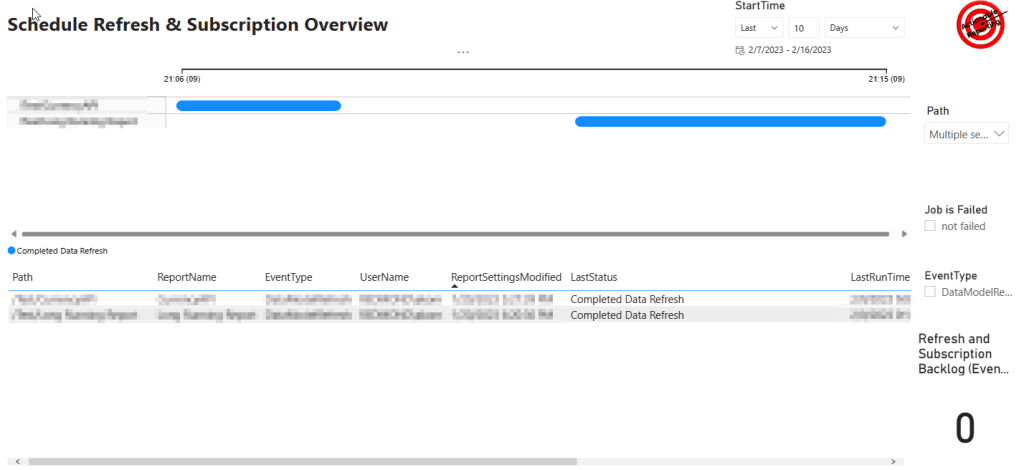Open the 'Last' relative date dropdown
This screenshot has width=1024, height=470.
point(758,28)
